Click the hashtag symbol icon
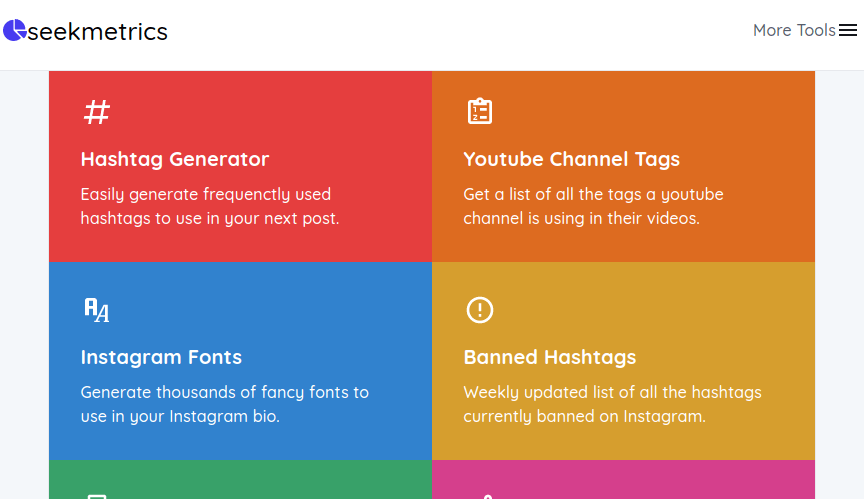The height and width of the screenshot is (499, 864). 97,112
